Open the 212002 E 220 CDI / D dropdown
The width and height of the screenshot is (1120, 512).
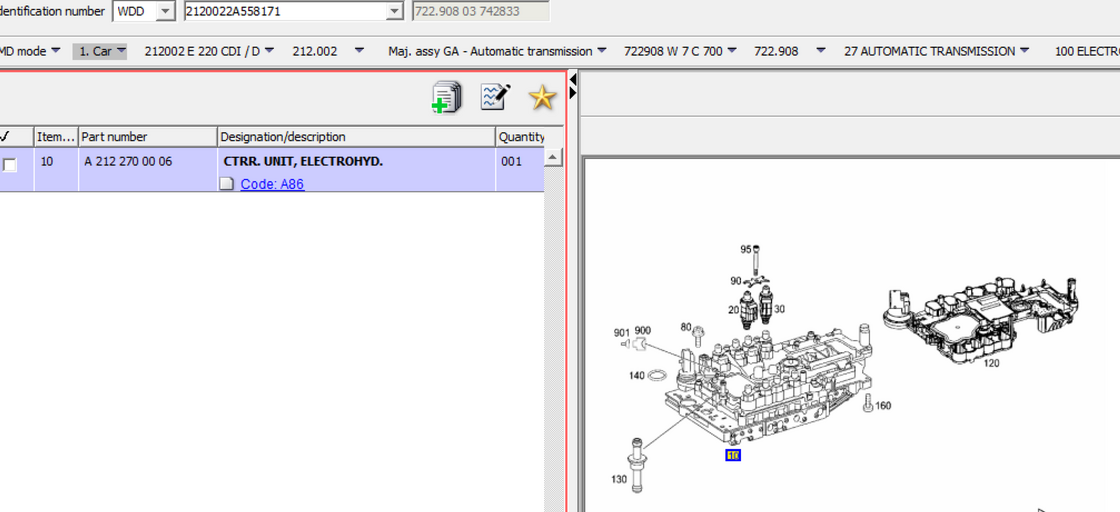click(208, 51)
